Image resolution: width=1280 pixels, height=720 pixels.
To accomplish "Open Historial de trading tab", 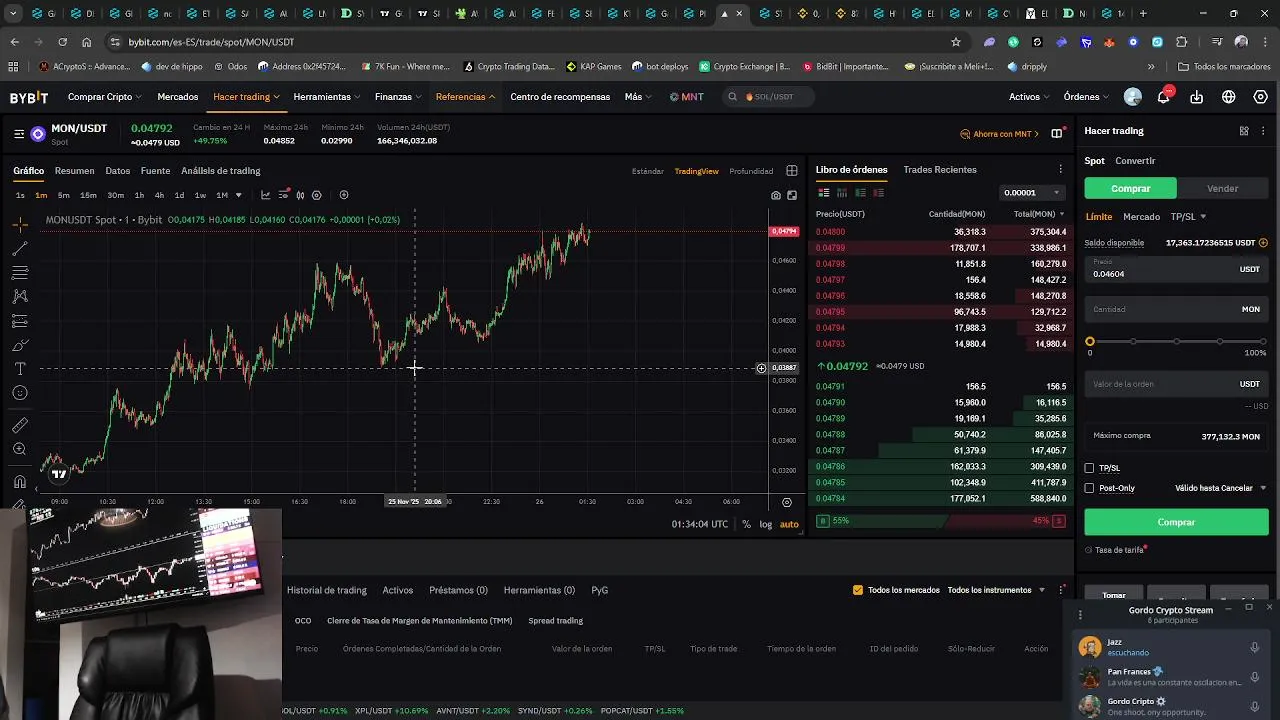I will coord(327,590).
